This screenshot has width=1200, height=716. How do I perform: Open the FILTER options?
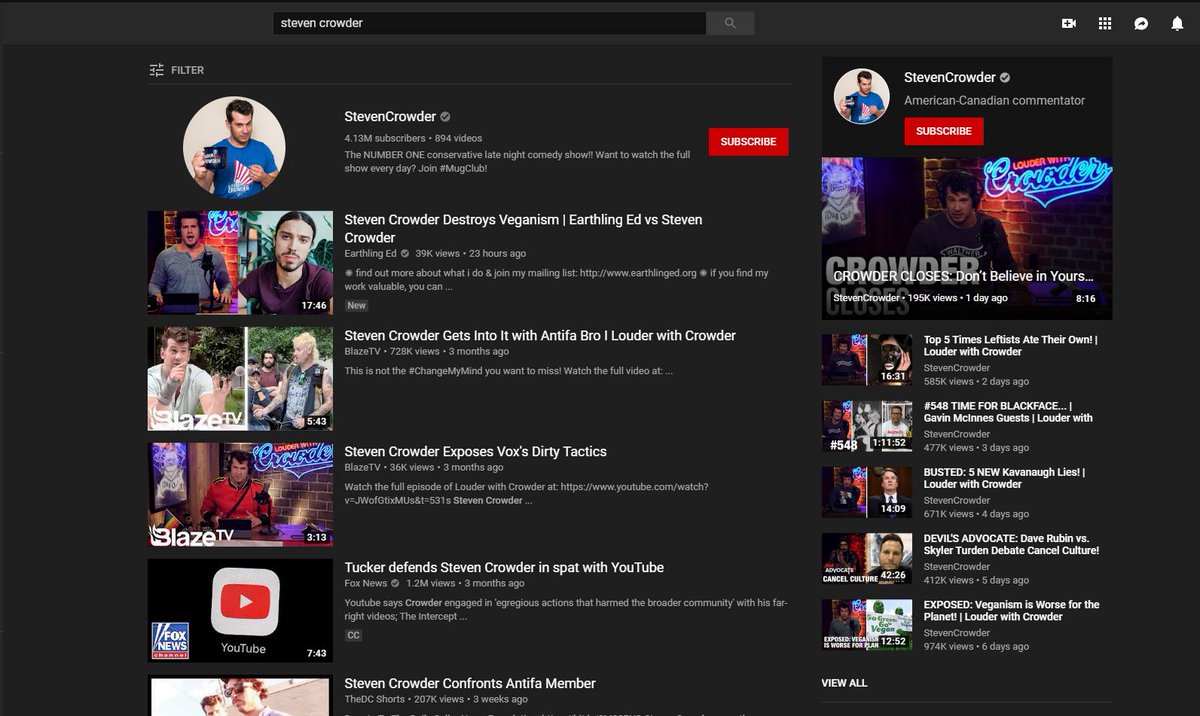(x=177, y=70)
